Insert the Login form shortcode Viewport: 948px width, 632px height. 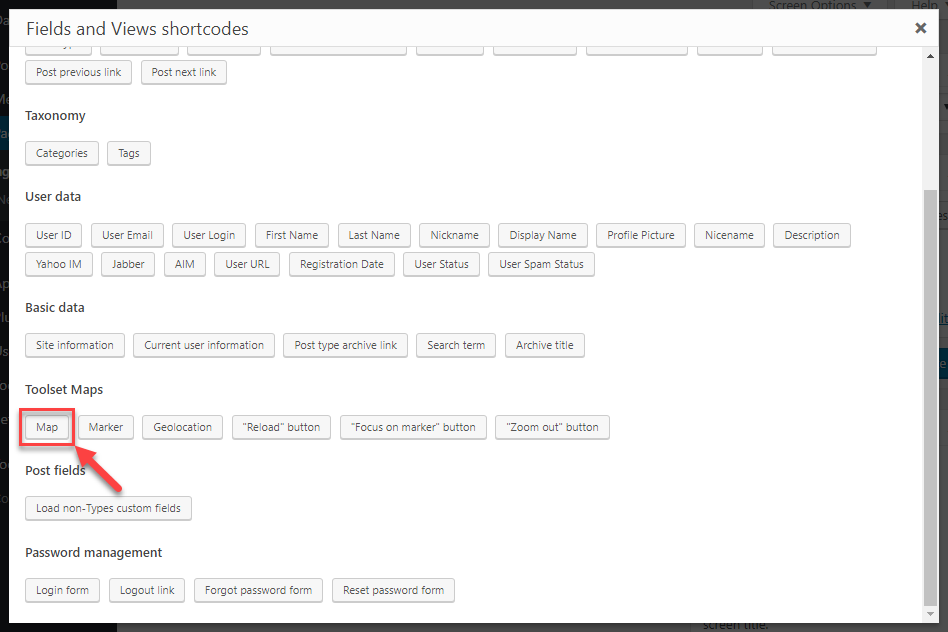[62, 590]
